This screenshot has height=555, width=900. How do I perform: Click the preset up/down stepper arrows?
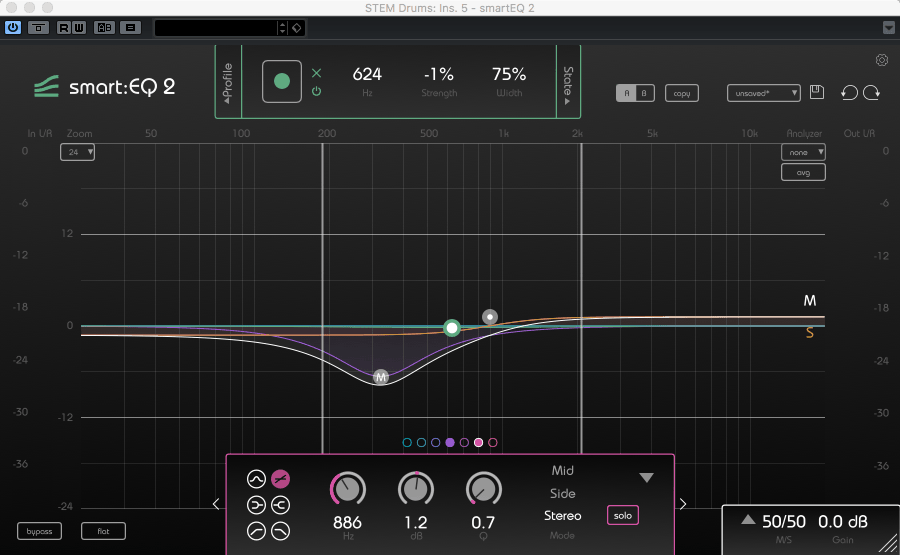coord(282,28)
